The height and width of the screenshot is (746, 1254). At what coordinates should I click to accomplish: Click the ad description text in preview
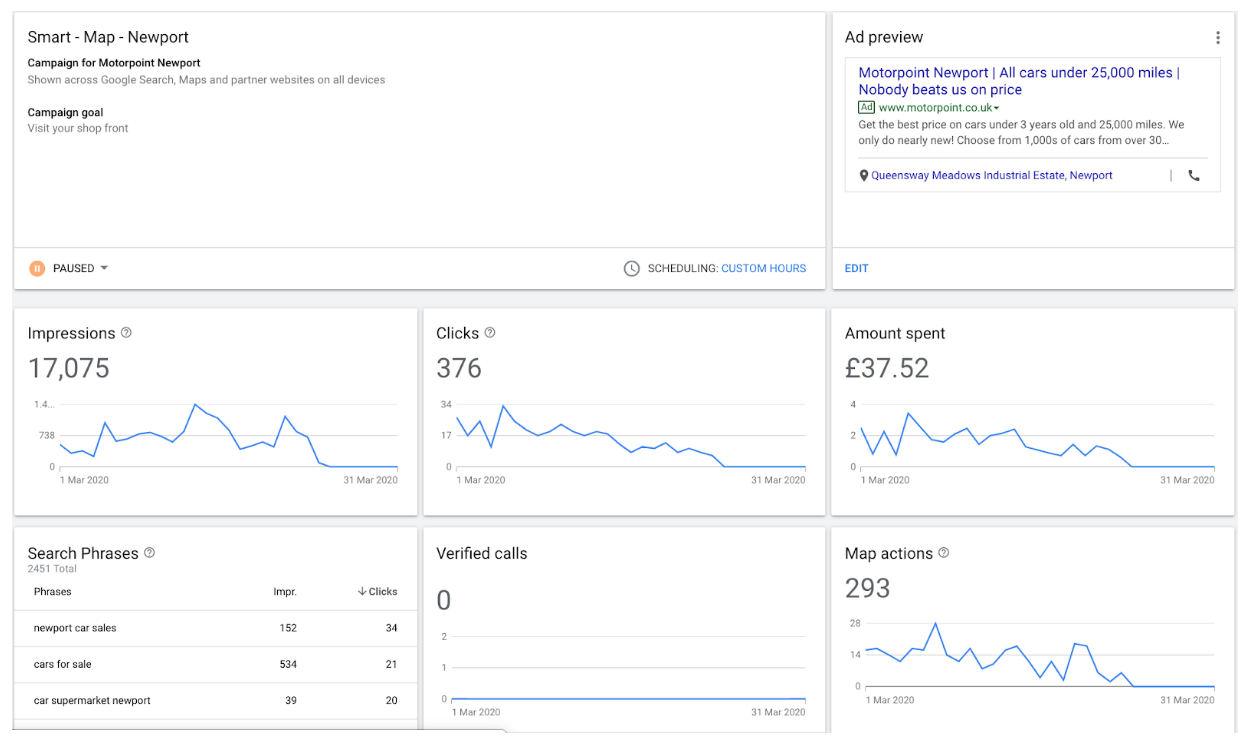[1021, 133]
